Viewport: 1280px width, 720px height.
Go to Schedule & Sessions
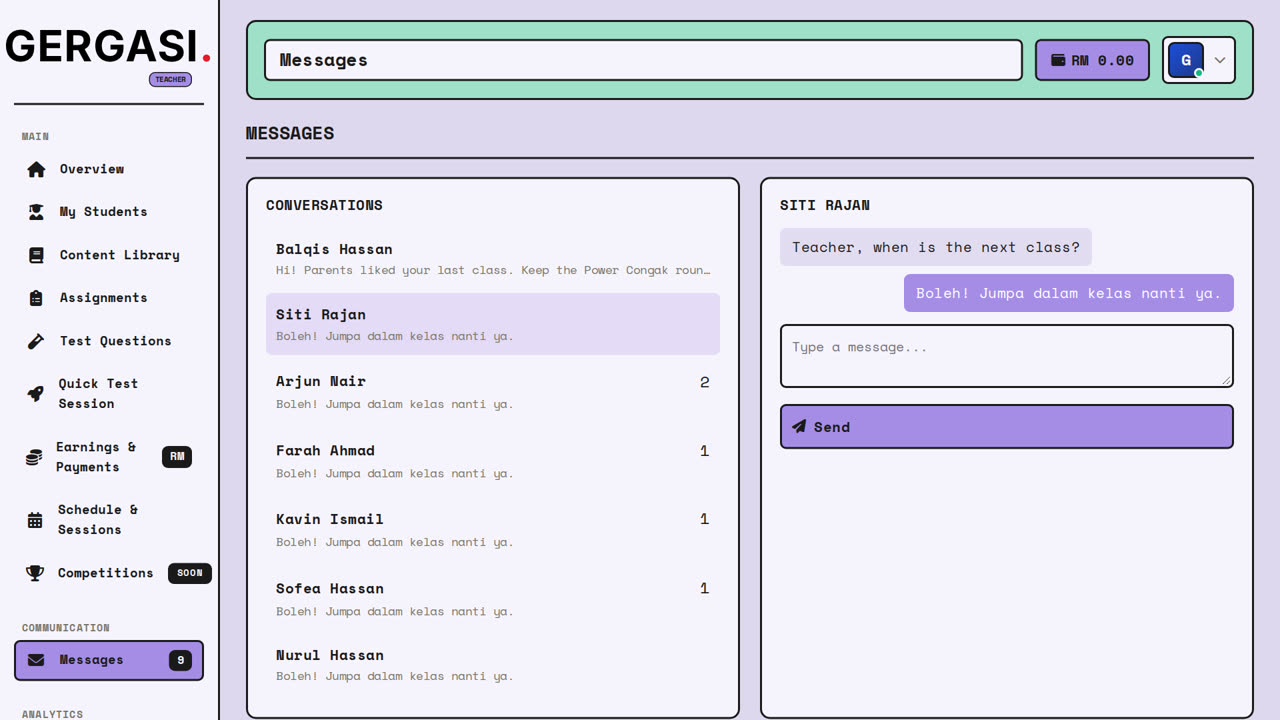pos(109,520)
